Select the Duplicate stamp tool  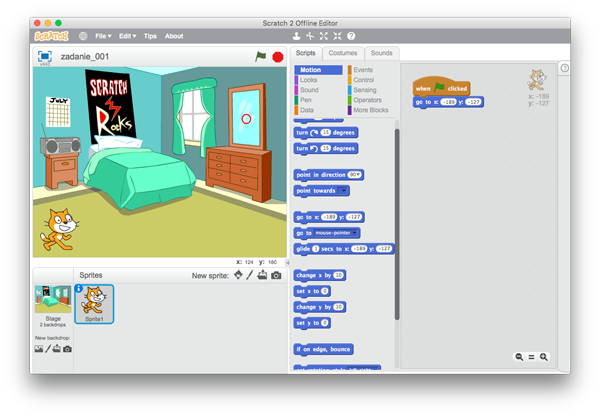tap(296, 36)
